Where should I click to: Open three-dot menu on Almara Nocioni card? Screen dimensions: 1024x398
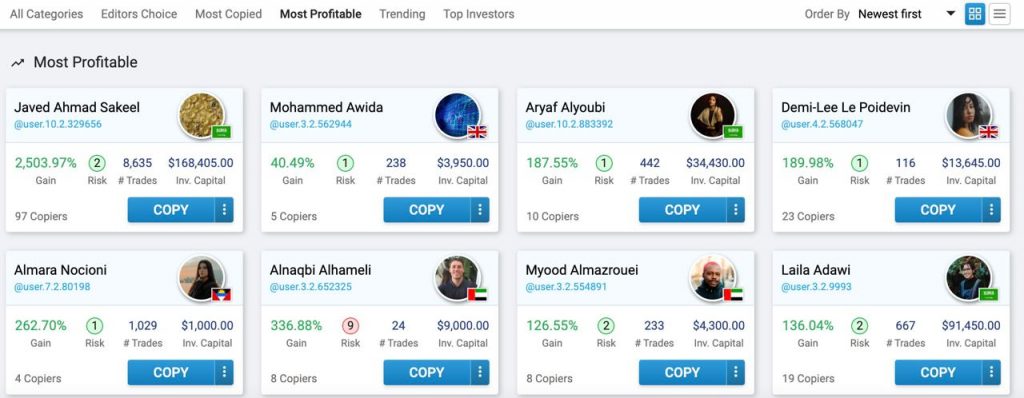click(224, 373)
